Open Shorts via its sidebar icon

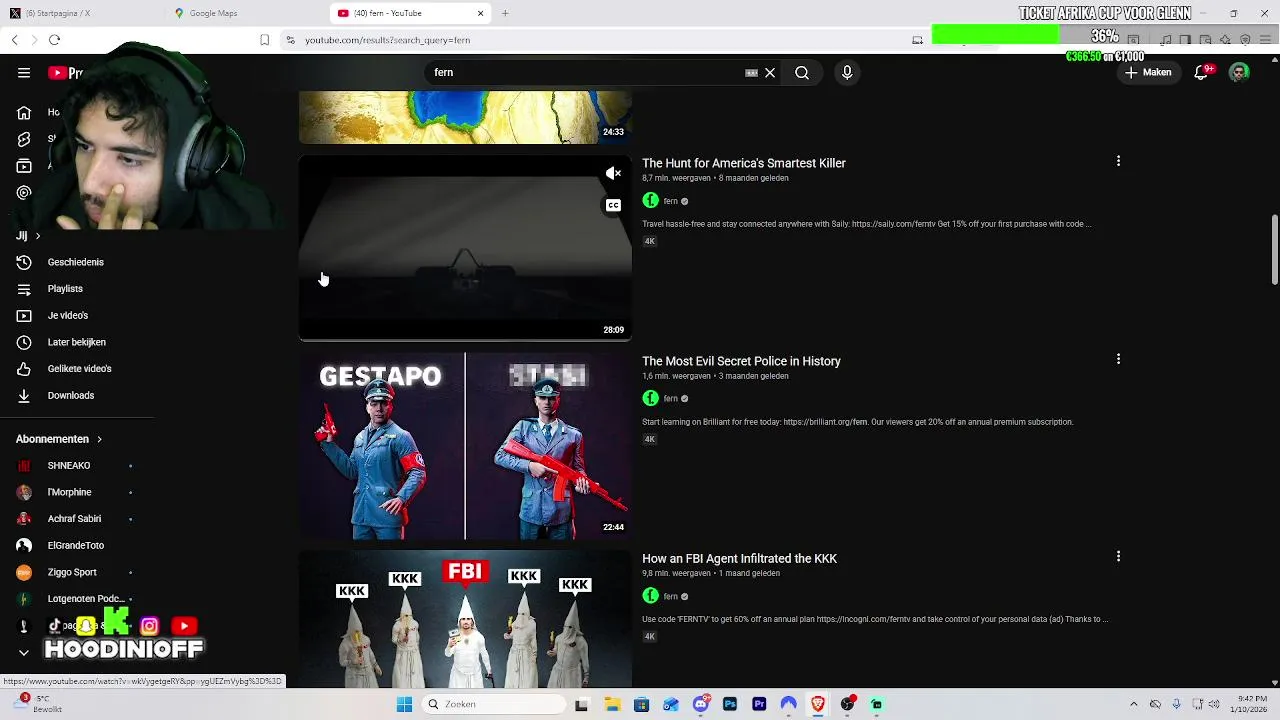pos(24,139)
